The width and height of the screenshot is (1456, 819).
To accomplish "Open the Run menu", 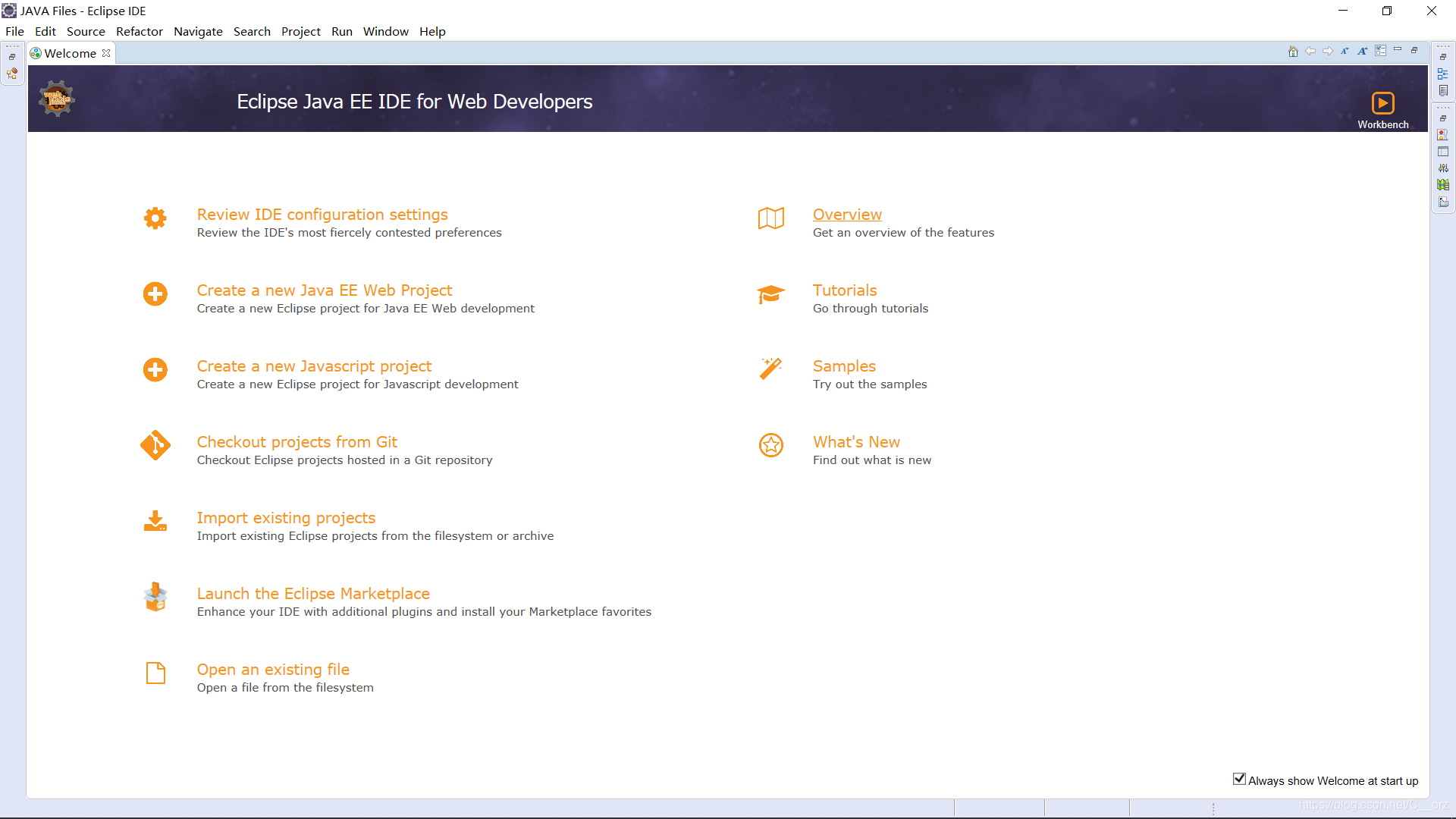I will 342,31.
